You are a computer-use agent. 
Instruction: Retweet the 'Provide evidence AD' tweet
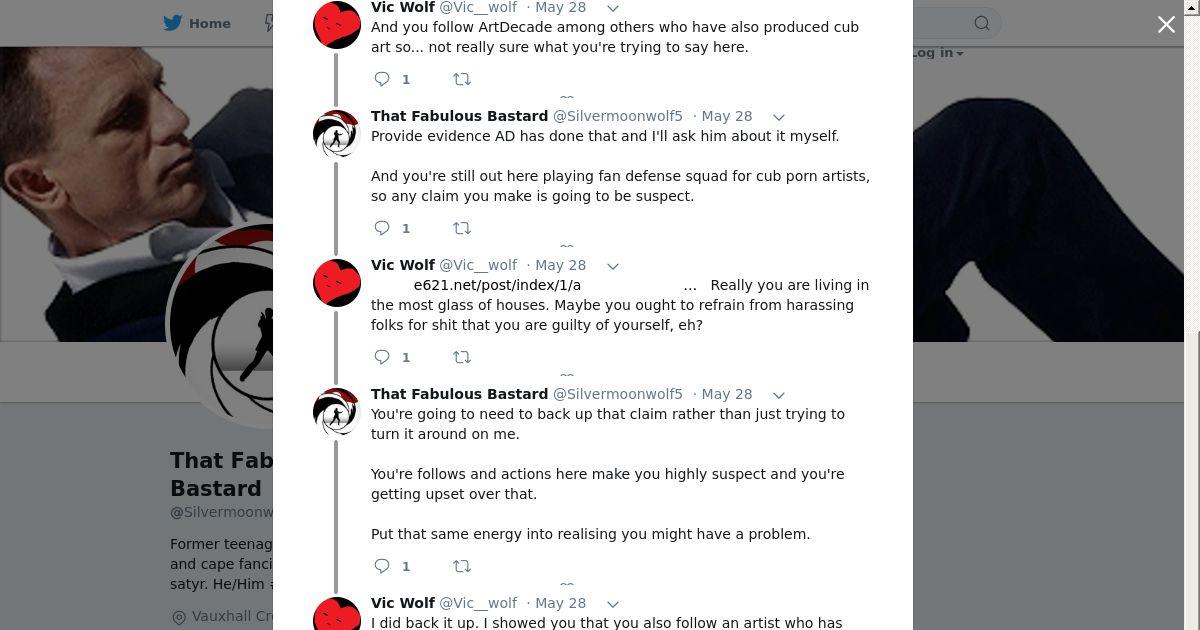point(462,228)
